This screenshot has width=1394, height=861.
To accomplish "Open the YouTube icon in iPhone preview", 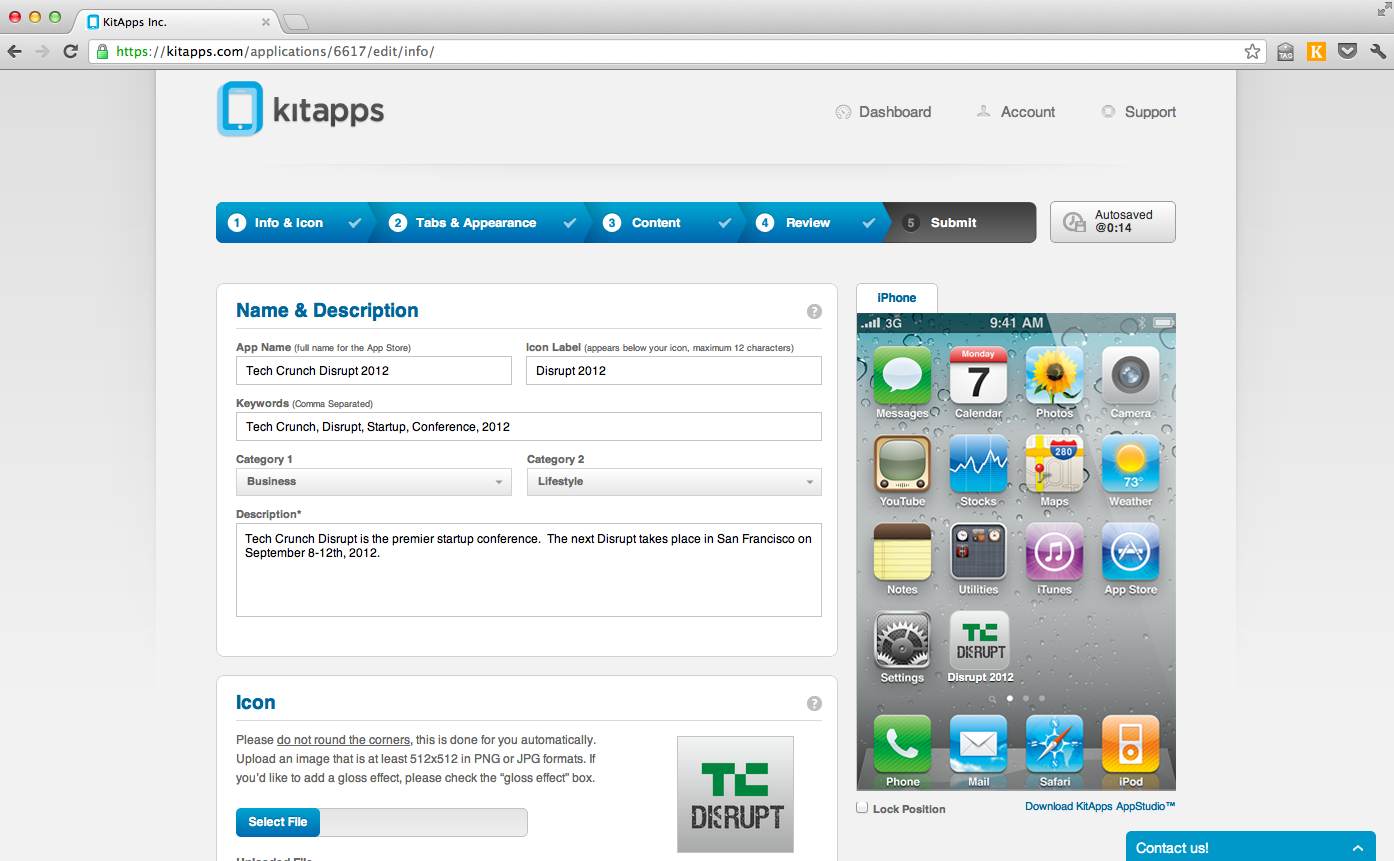I will coord(902,464).
